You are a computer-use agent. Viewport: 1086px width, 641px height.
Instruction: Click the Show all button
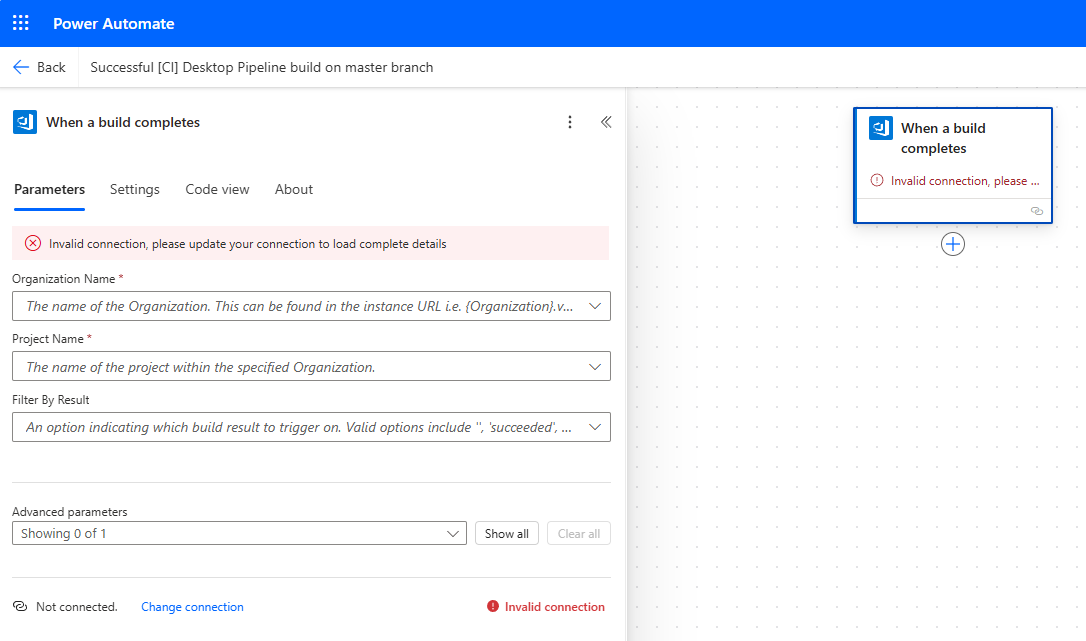507,533
